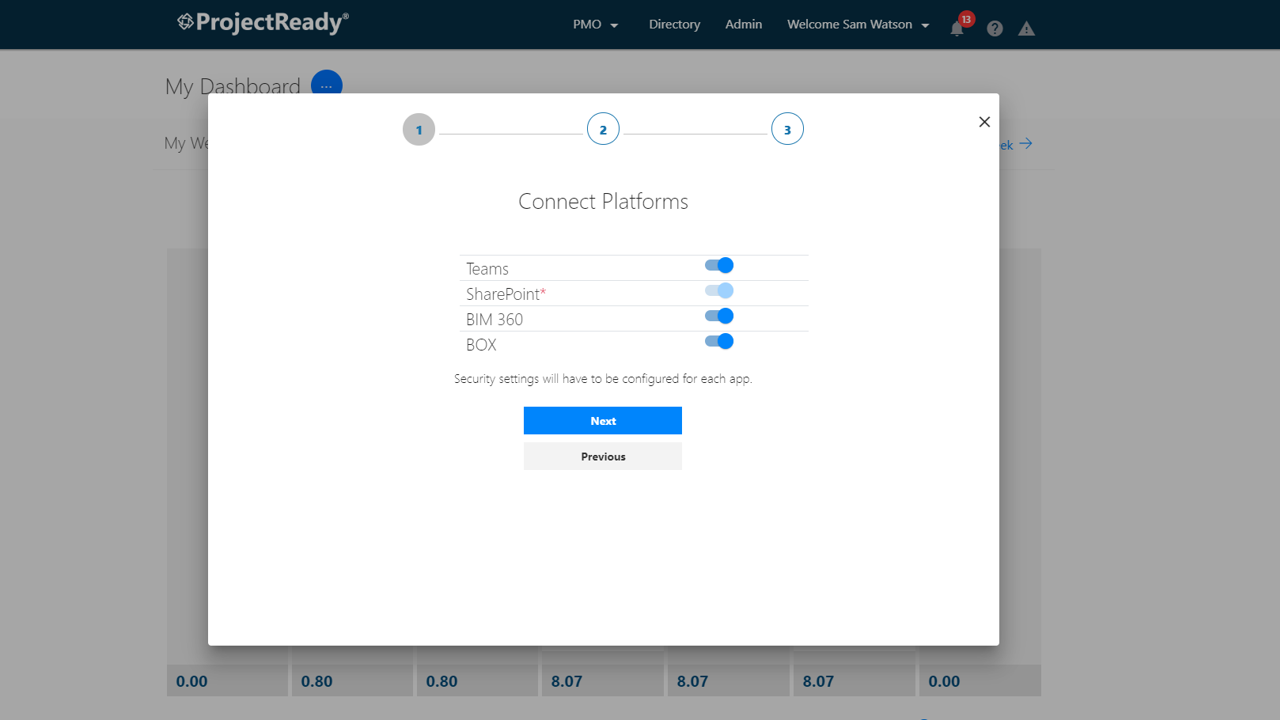Open the help question mark icon
This screenshot has height=720, width=1280.
tap(994, 28)
